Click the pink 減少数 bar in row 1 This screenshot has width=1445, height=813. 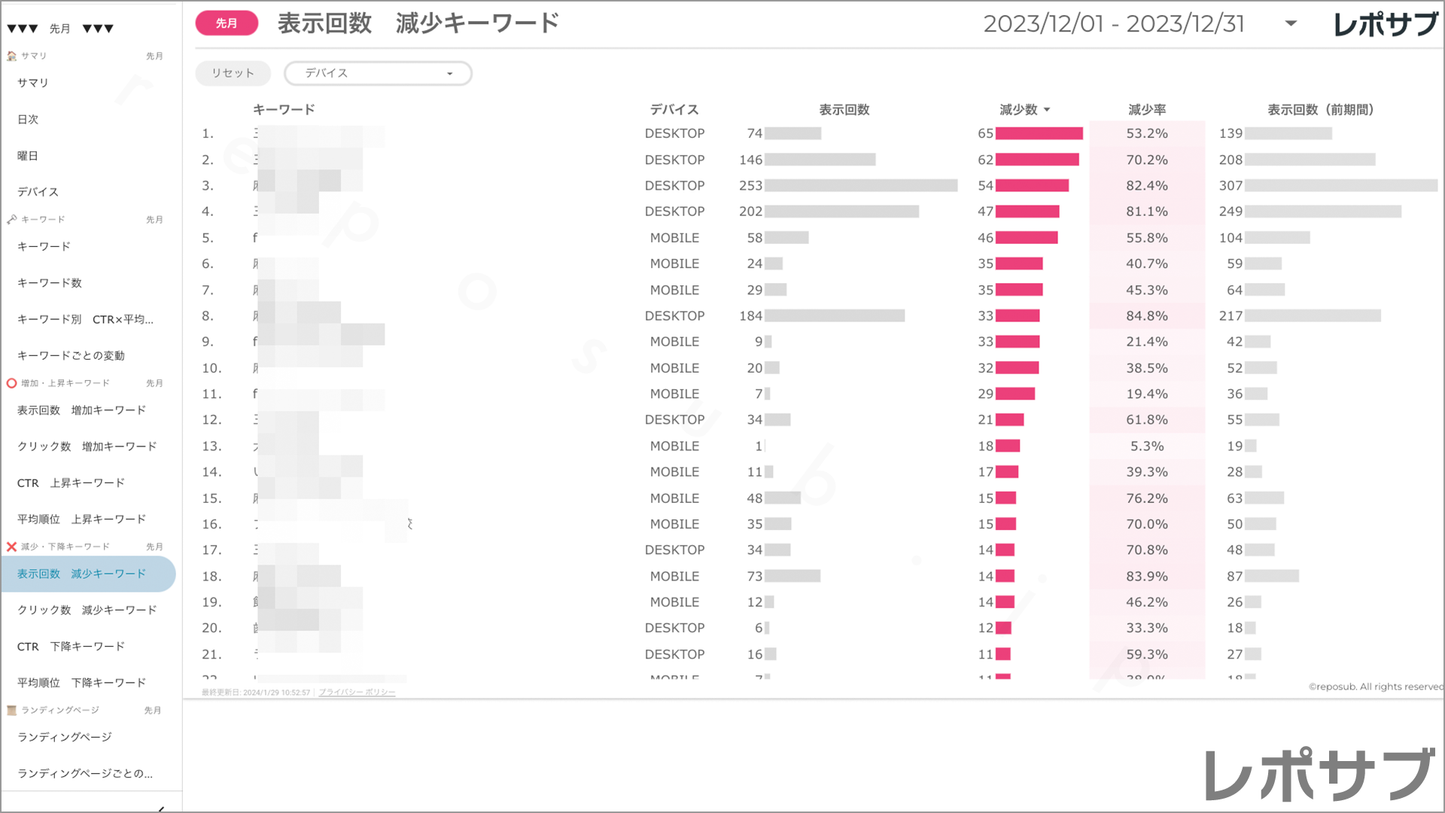[x=1039, y=133]
